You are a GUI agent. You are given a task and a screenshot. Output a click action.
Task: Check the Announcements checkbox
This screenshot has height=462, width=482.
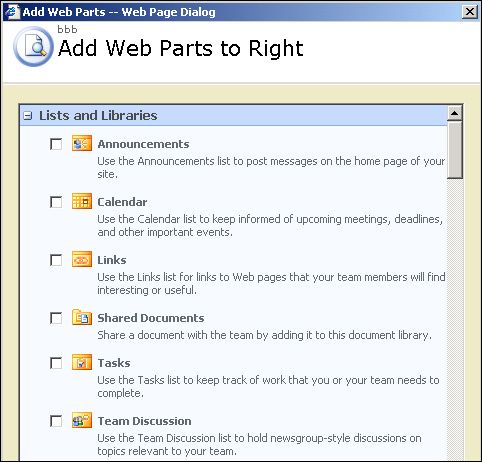(56, 144)
